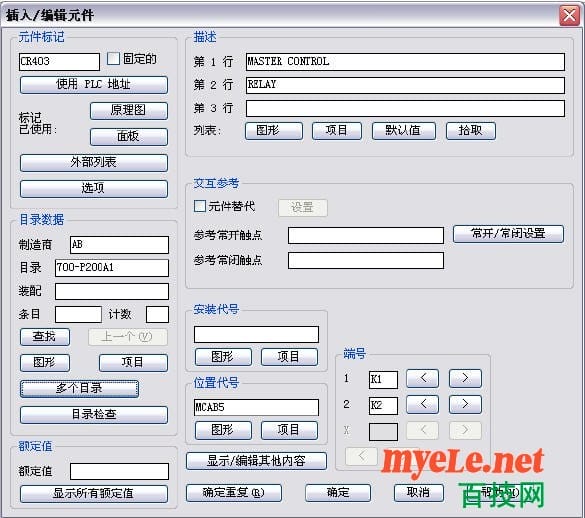The width and height of the screenshot is (585, 518).
Task: Click left arrow for pin 2 K2
Action: pos(422,405)
